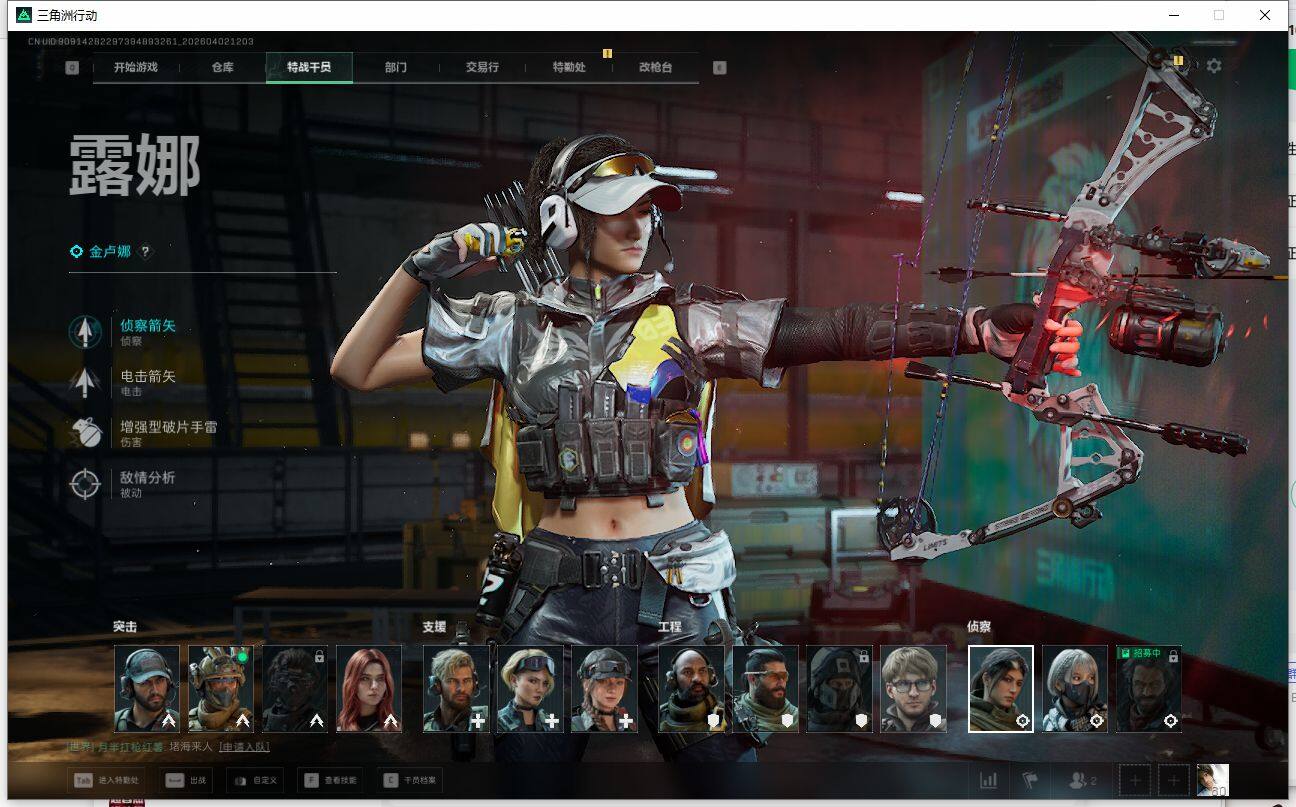This screenshot has width=1296, height=807.
Task: Choose the blonde woman support operator with goggles
Action: point(530,689)
